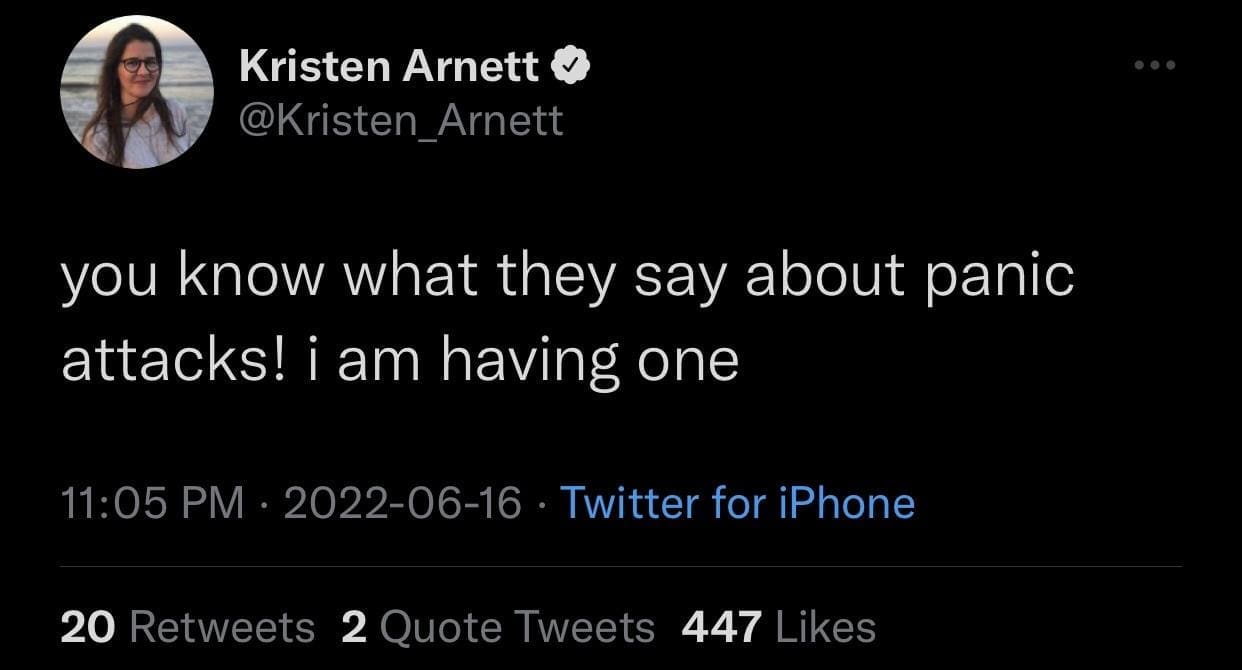Viewport: 1242px width, 670px height.
Task: Select the 2022-06-16 date text
Action: tap(402, 502)
